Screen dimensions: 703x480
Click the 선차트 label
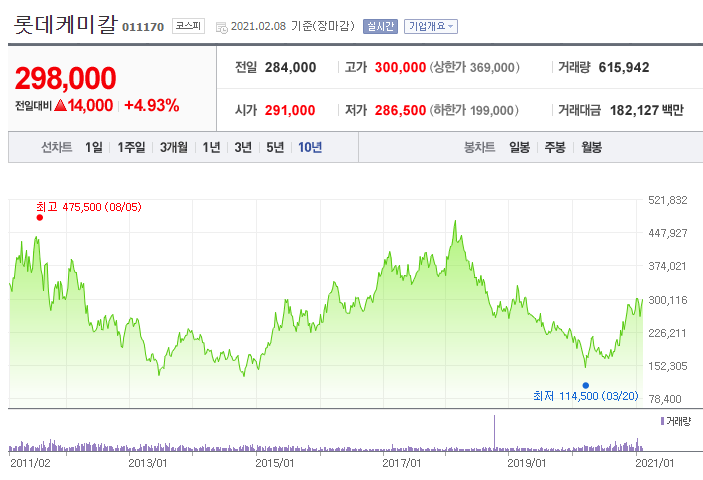click(x=56, y=147)
